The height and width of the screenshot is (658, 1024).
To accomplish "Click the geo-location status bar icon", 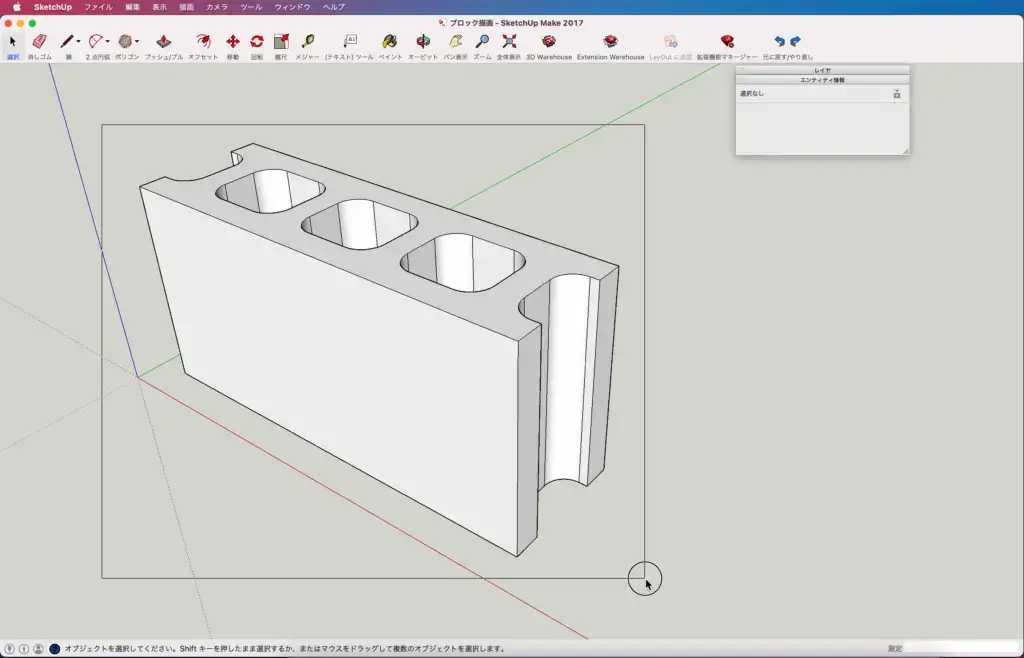I will click(10, 649).
